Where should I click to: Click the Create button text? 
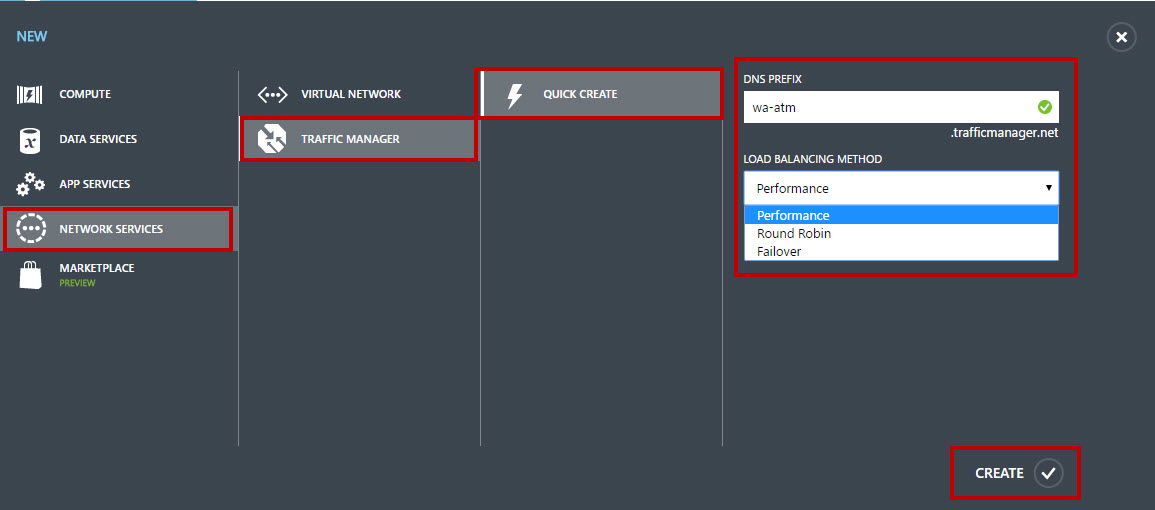tap(999, 473)
